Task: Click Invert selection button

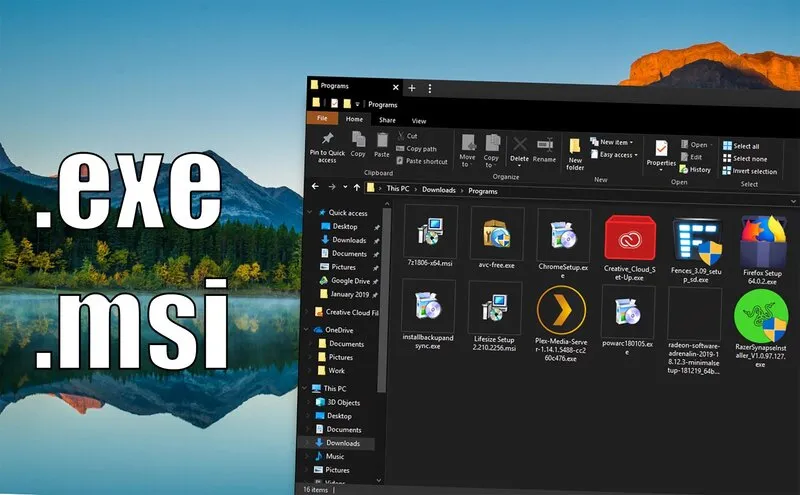Action: [x=754, y=171]
